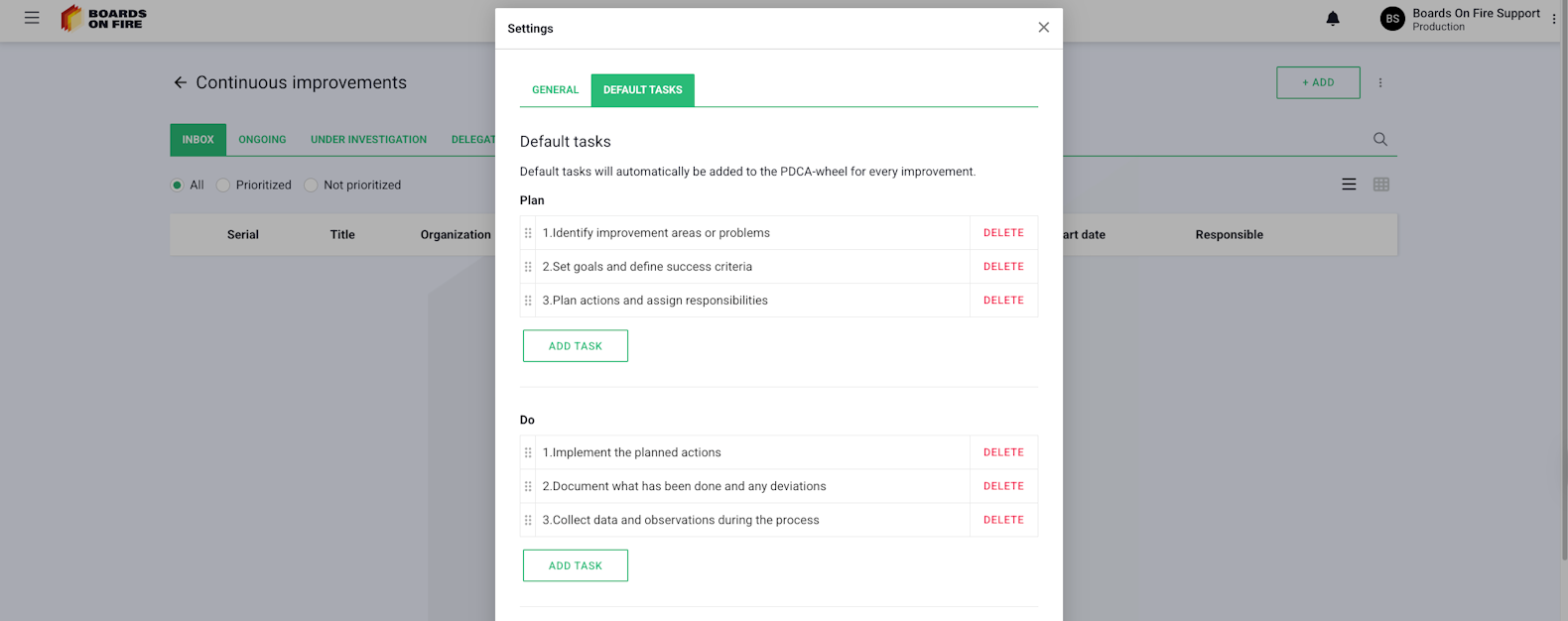
Task: Open the Under Investigation tab
Action: click(x=368, y=140)
